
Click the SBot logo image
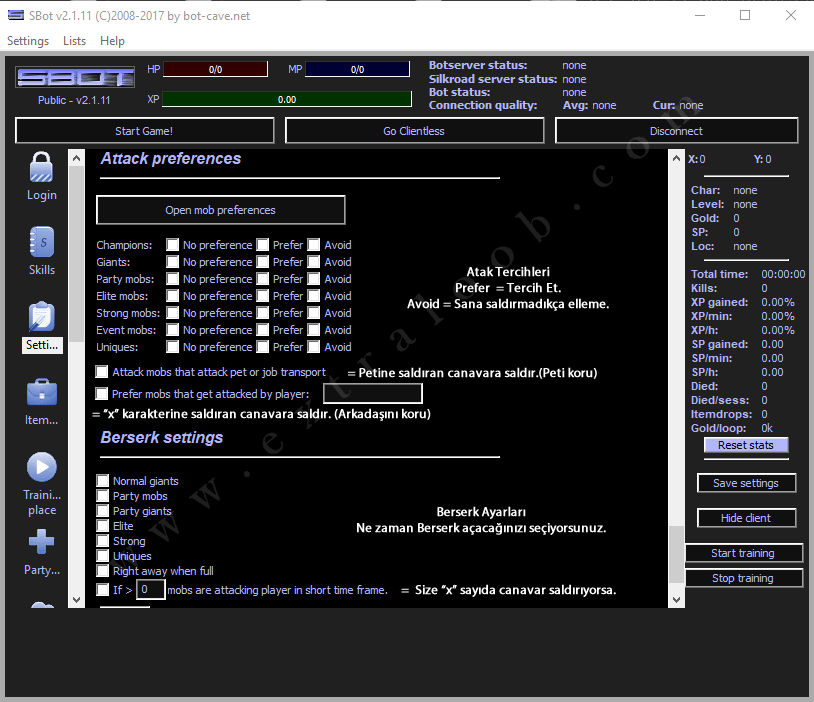pyautogui.click(x=75, y=77)
